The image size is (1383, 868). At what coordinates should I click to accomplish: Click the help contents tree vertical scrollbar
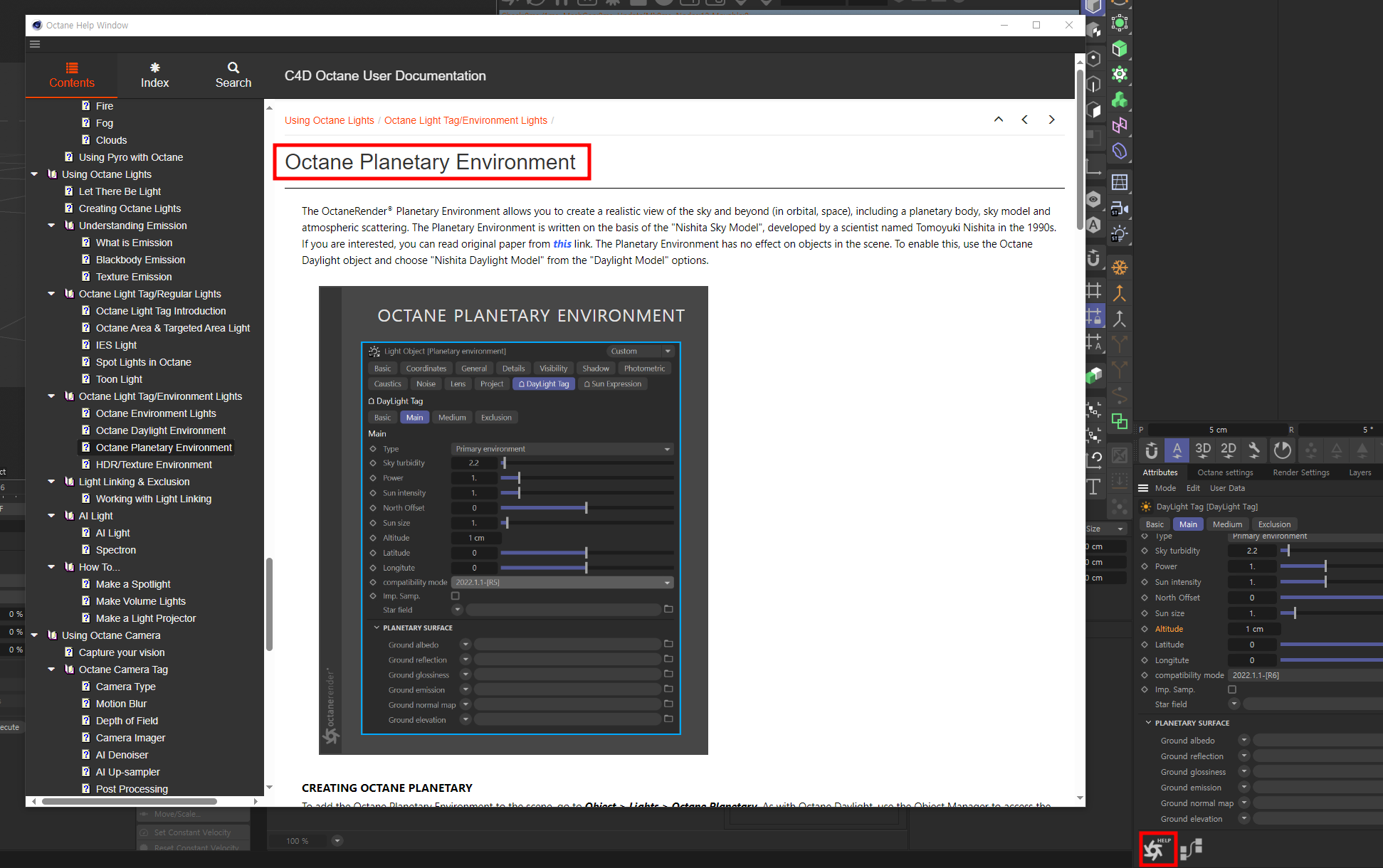click(x=269, y=605)
